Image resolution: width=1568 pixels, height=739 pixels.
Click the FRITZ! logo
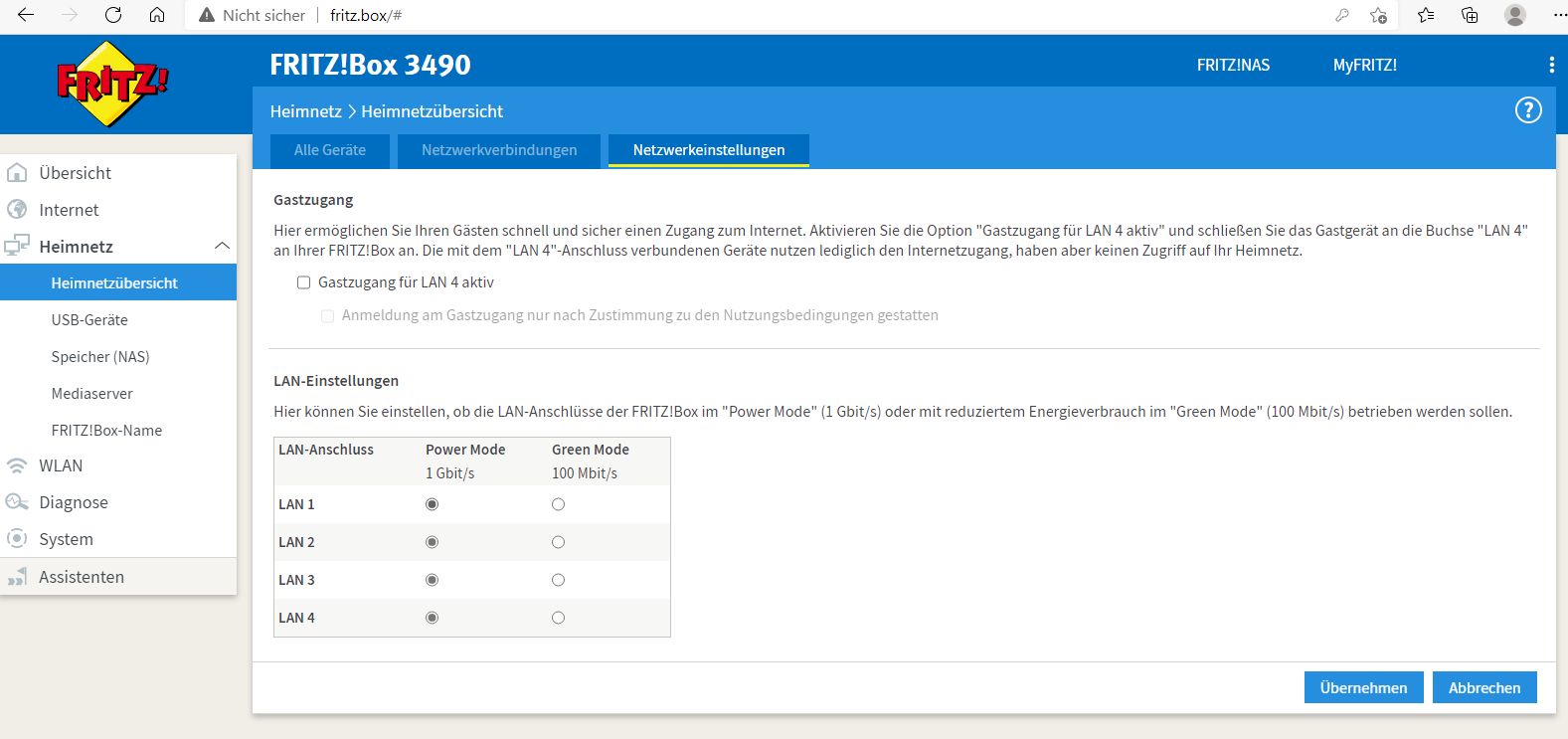click(x=113, y=84)
